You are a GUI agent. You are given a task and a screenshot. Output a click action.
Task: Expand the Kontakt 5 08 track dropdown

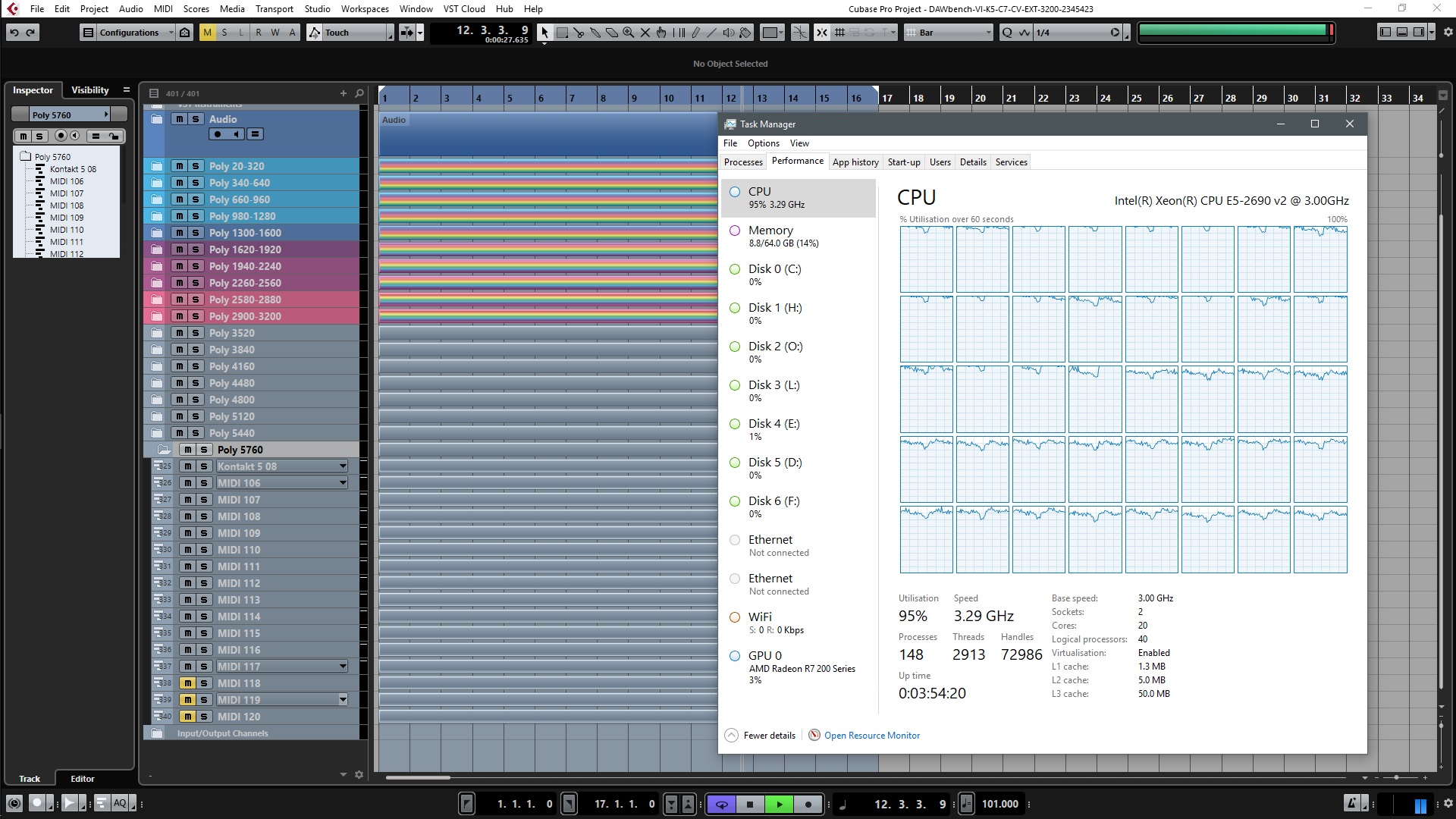tap(343, 466)
